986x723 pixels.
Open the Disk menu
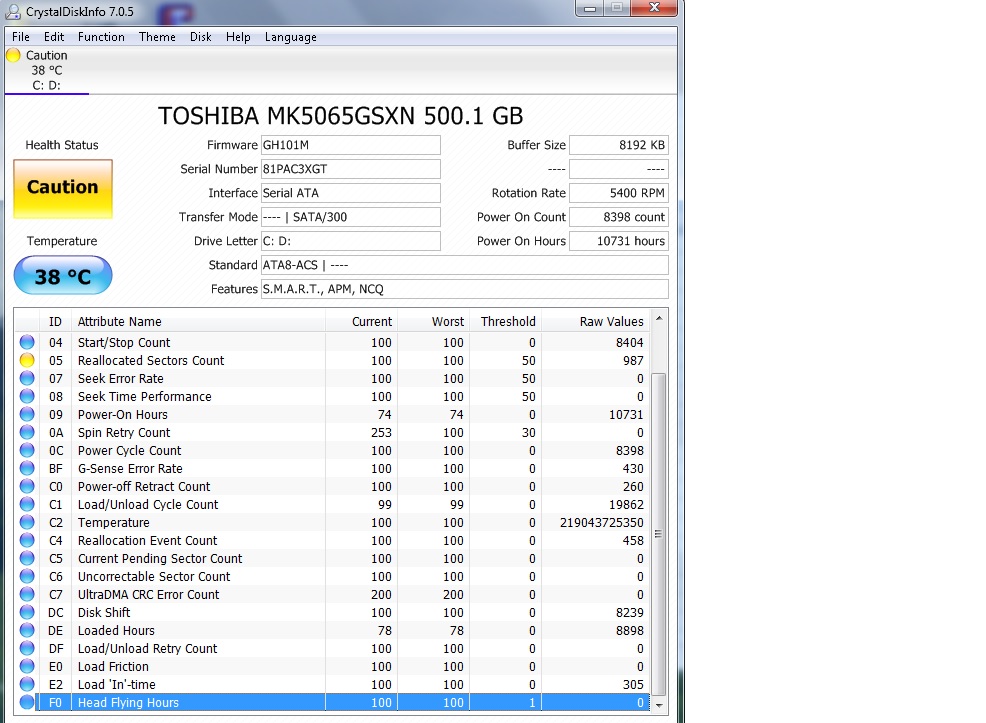click(x=201, y=37)
